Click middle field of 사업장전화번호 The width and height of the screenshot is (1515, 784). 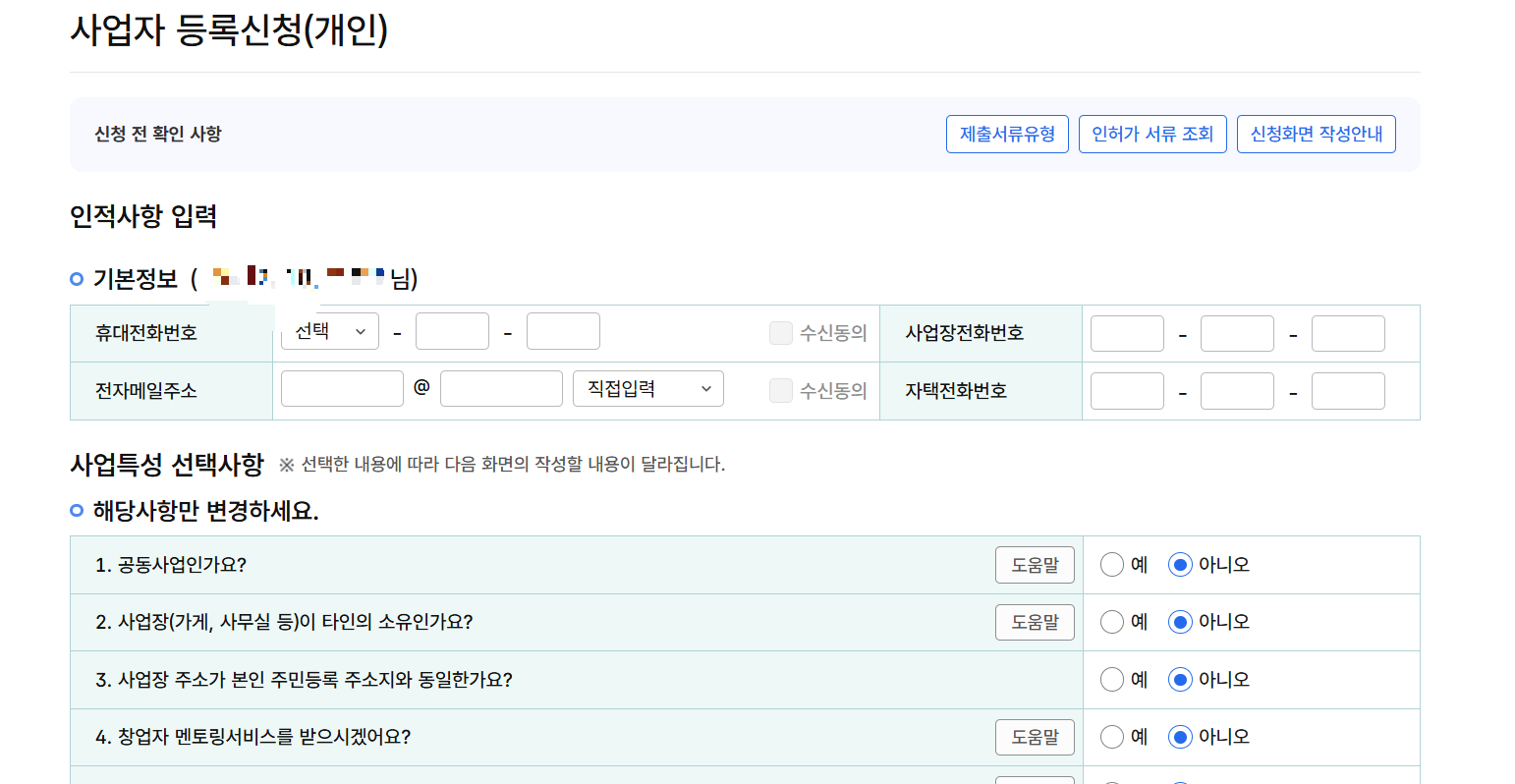tap(1237, 334)
